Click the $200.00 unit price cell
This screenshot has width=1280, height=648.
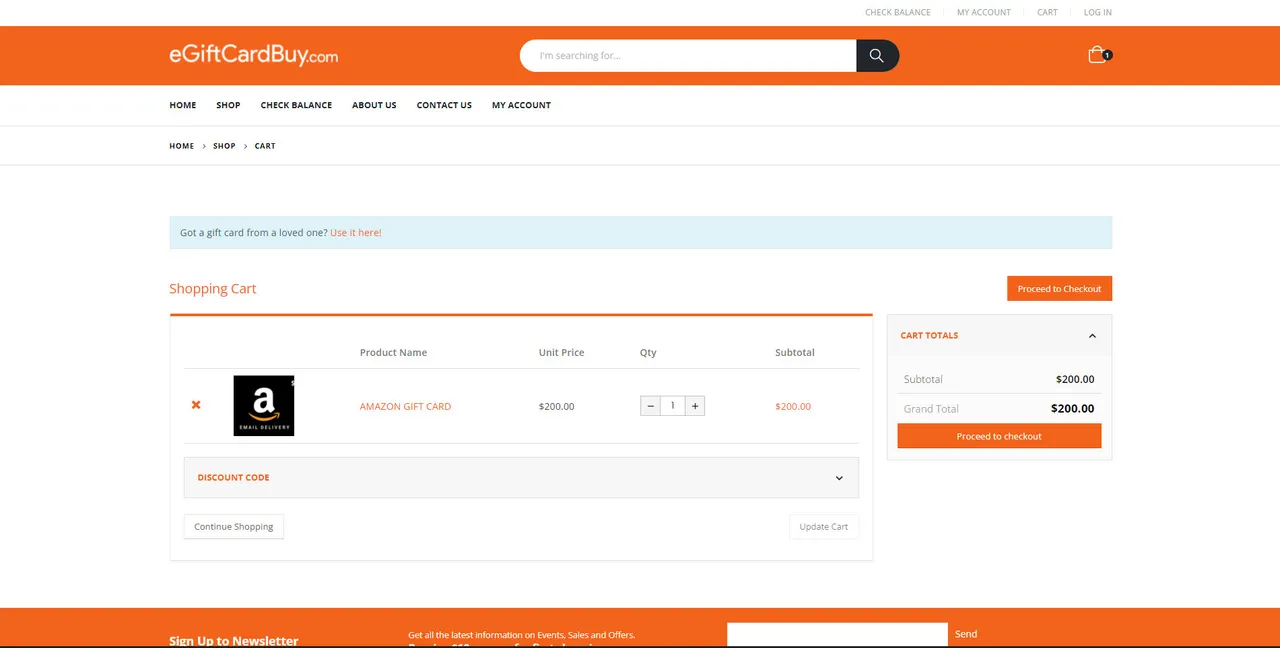[556, 406]
